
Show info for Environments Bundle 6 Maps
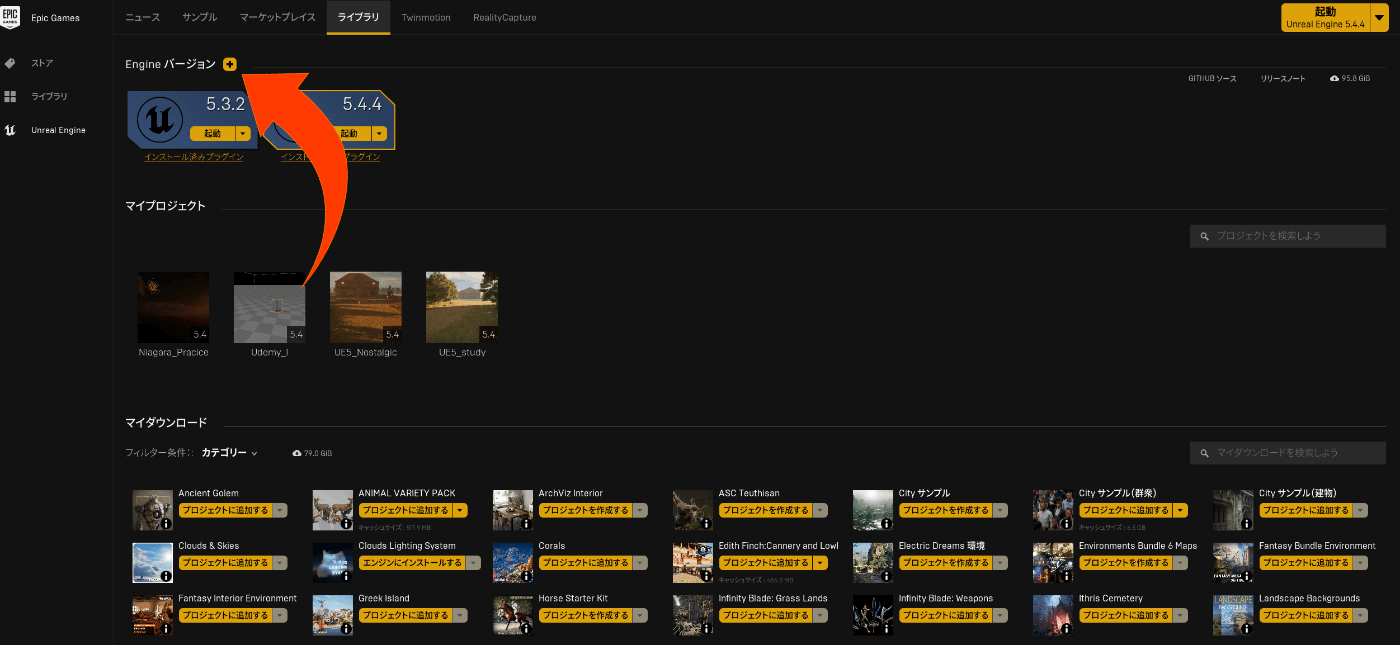click(x=1066, y=576)
